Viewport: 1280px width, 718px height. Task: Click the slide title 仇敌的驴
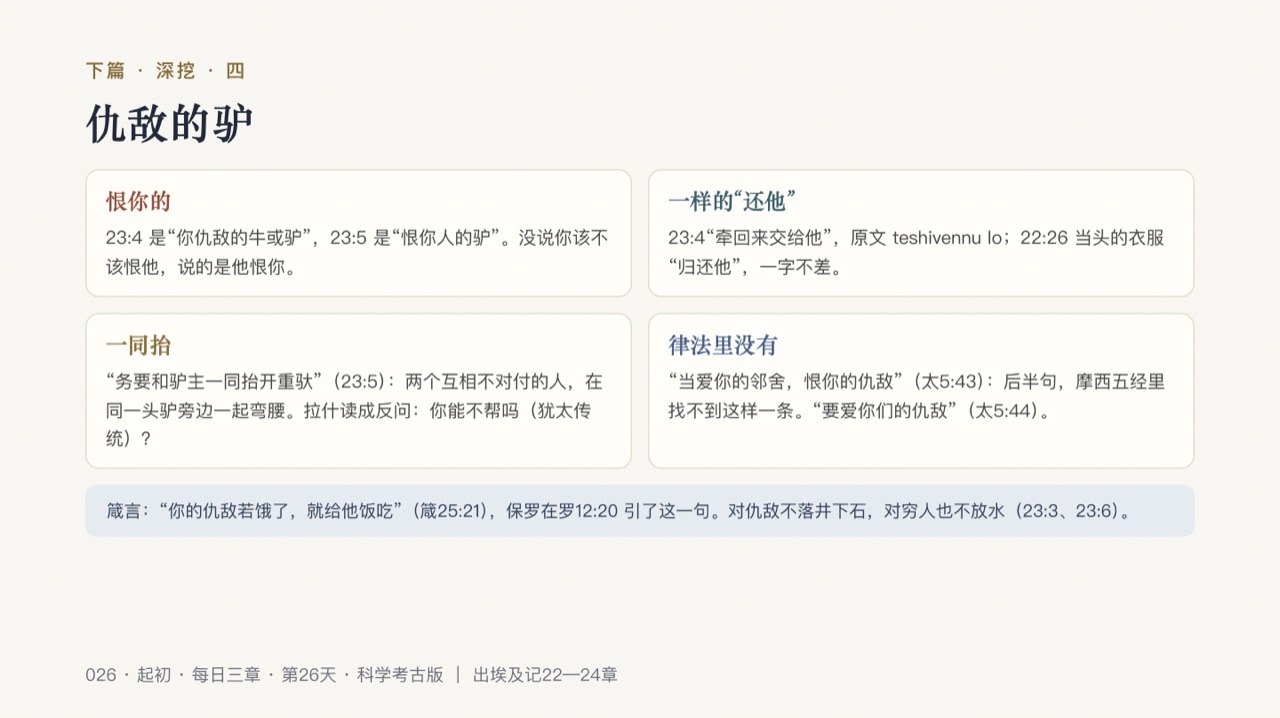pyautogui.click(x=169, y=124)
